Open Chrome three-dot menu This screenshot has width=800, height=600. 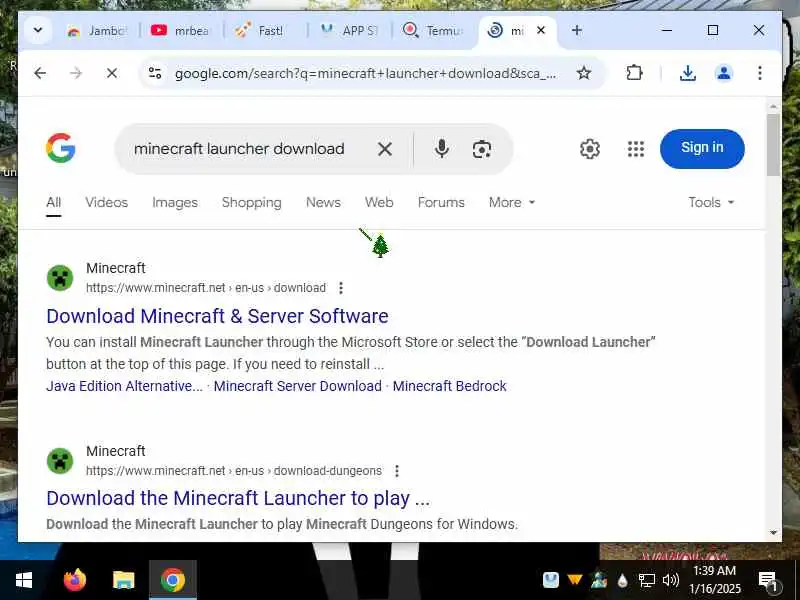point(760,73)
